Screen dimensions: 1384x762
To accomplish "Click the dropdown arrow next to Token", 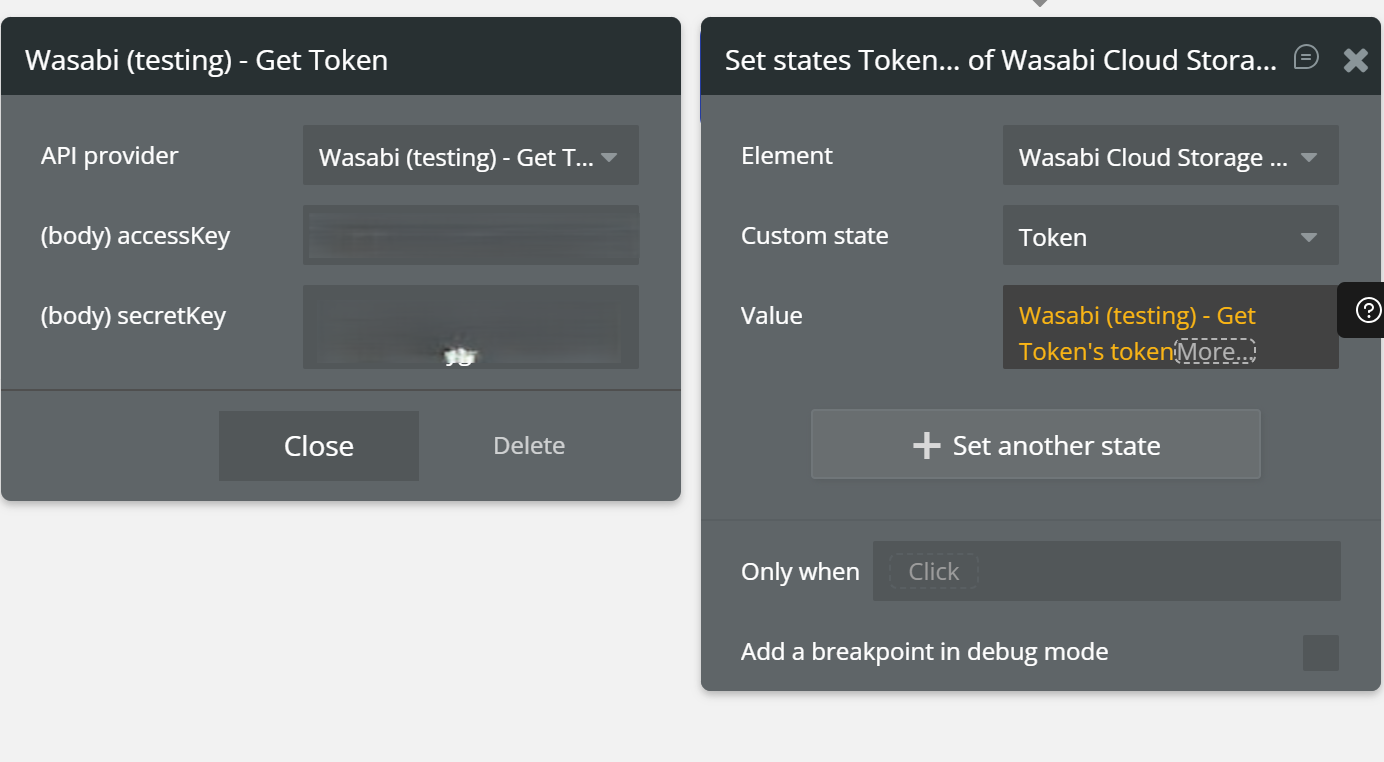I will tap(1308, 237).
